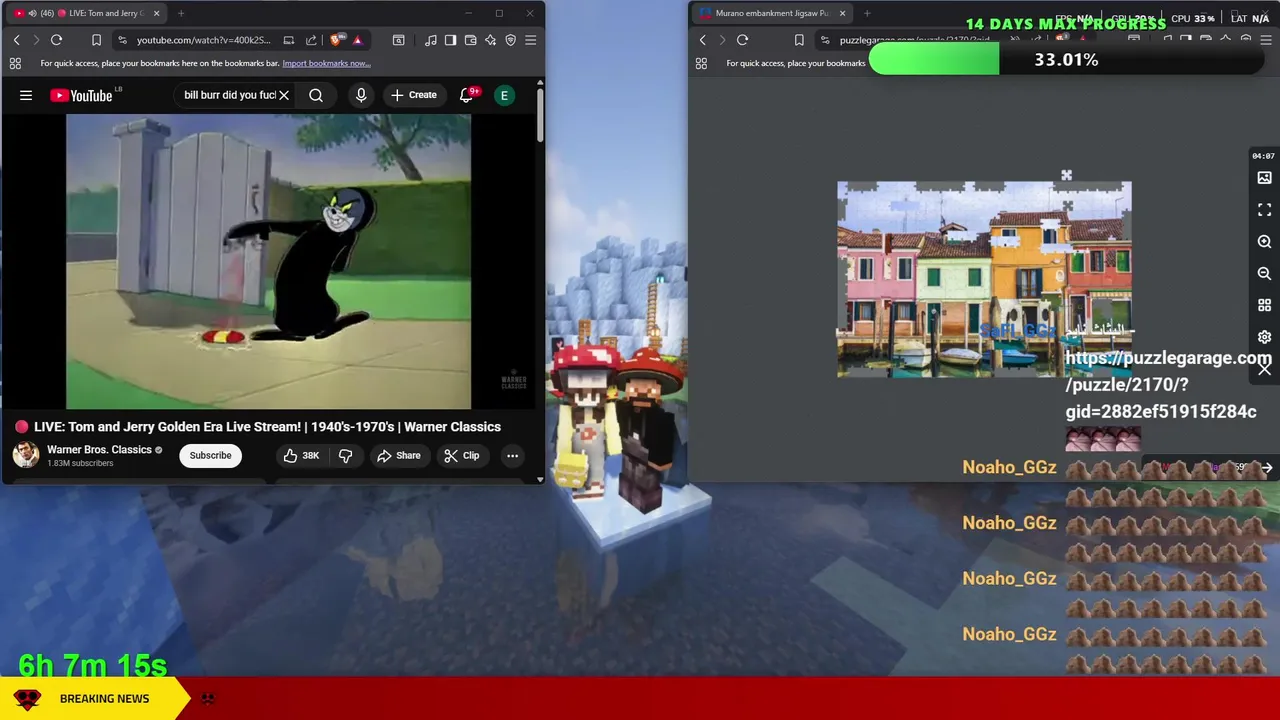Close the Murano embankment Jigsaw tab
The width and height of the screenshot is (1280, 720).
tap(842, 13)
